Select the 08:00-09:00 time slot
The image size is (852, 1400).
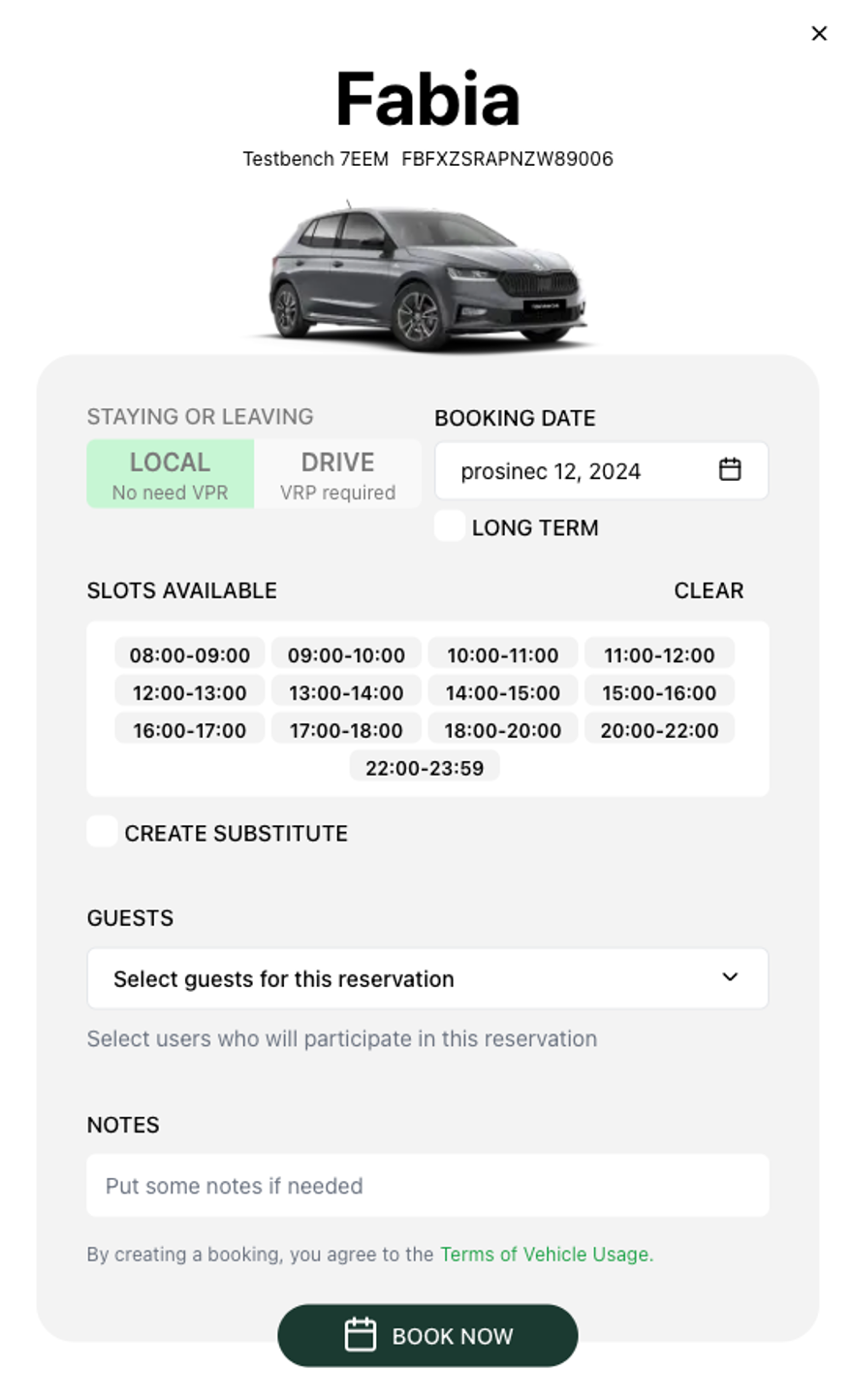click(190, 654)
